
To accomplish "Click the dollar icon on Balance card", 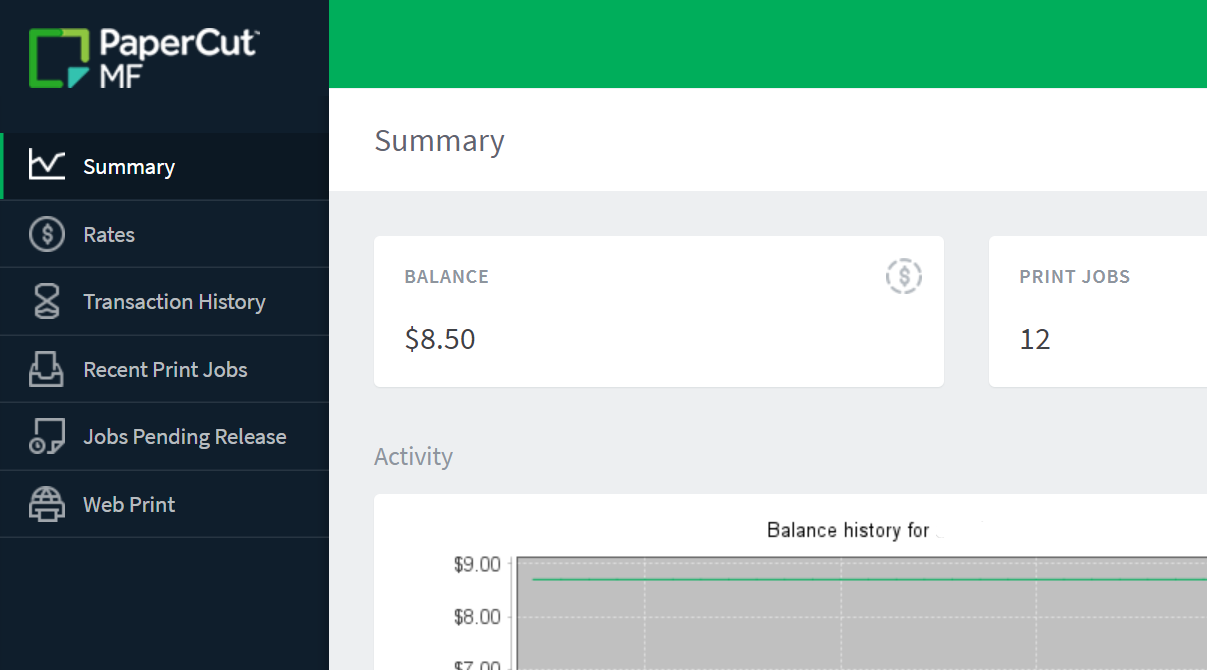I will [904, 276].
